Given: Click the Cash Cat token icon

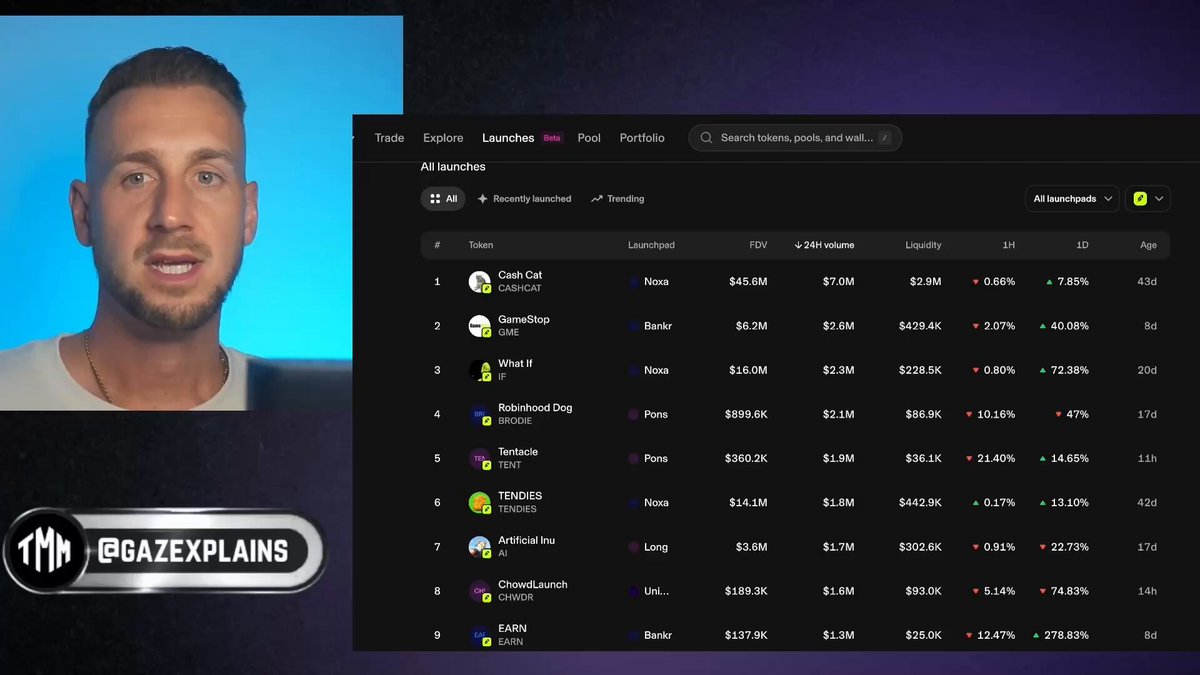Looking at the screenshot, I should coord(480,282).
